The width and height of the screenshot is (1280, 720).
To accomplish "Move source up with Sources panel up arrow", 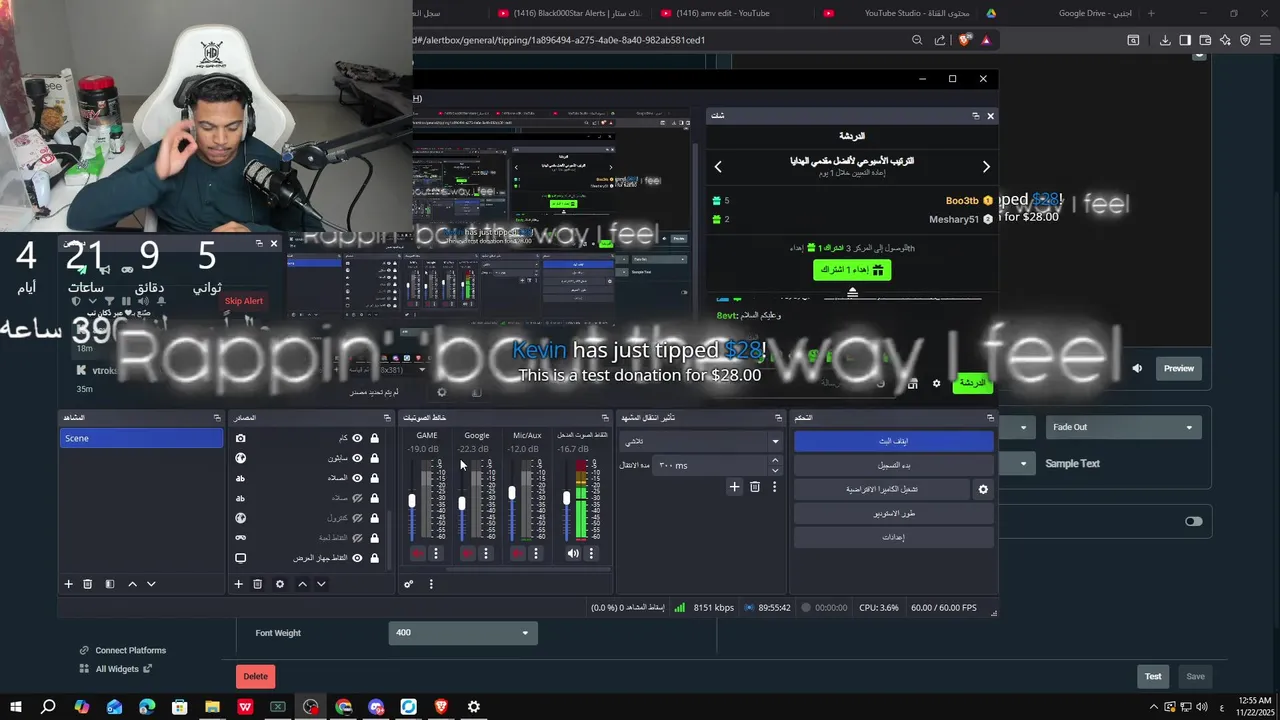I will (302, 584).
